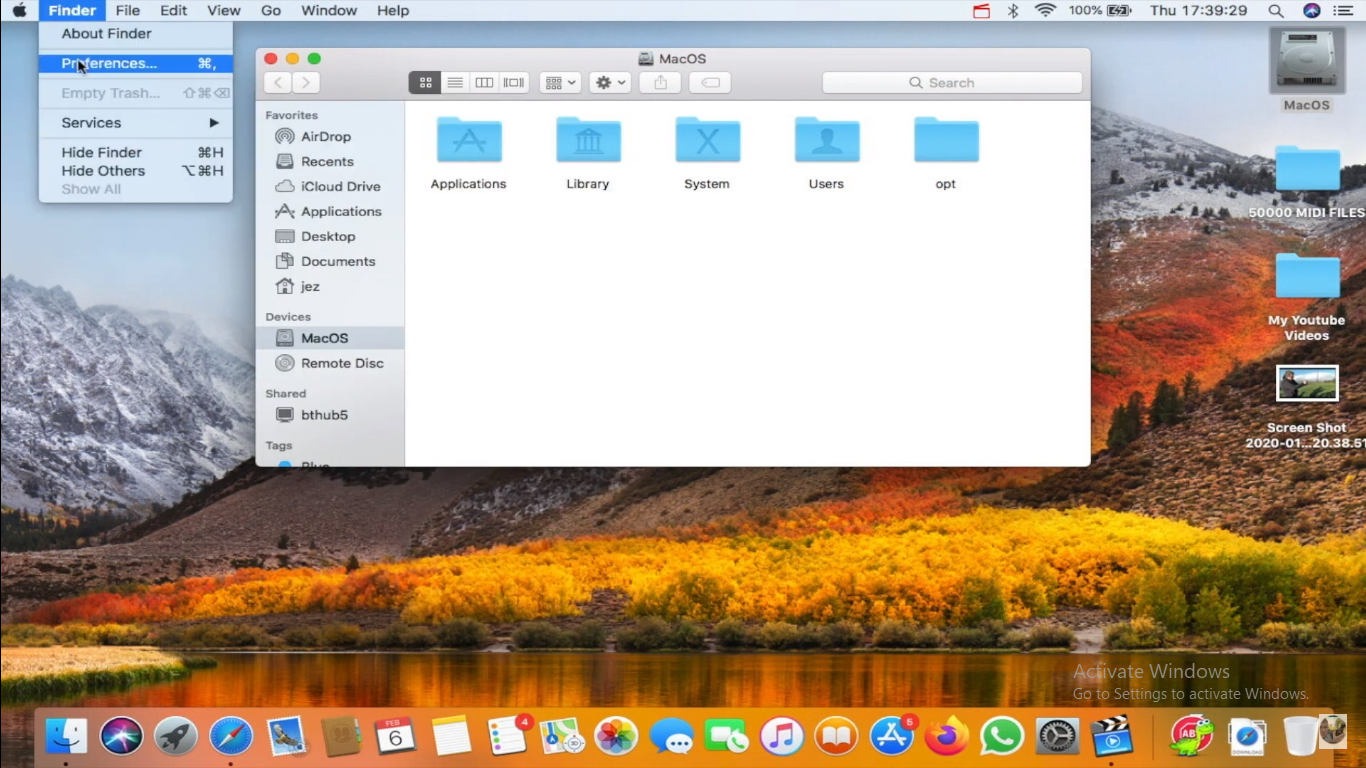1366x768 pixels.
Task: Go back in Finder window
Action: (278, 83)
